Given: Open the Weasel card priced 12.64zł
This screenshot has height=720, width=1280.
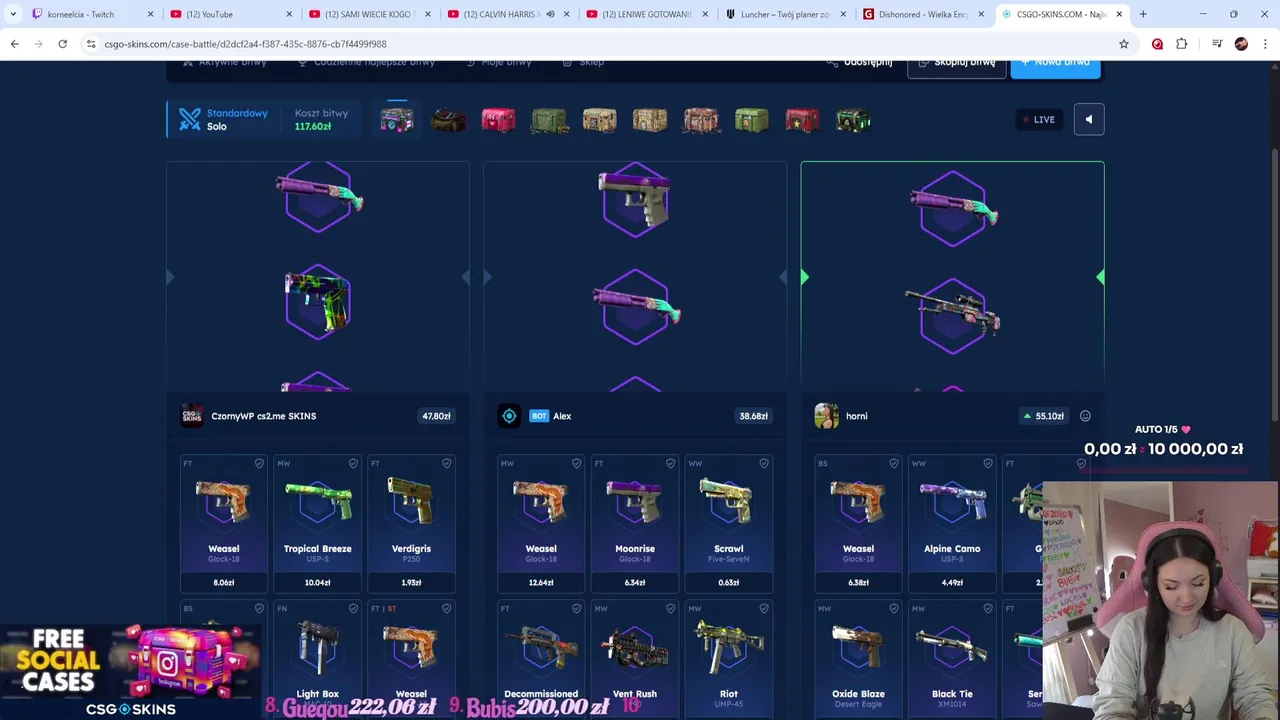Looking at the screenshot, I should coord(541,524).
